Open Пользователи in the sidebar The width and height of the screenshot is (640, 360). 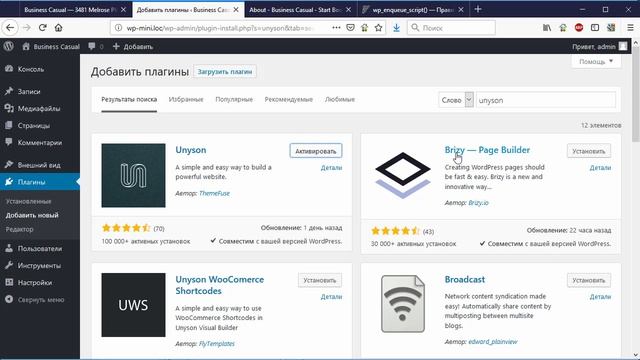click(x=40, y=249)
